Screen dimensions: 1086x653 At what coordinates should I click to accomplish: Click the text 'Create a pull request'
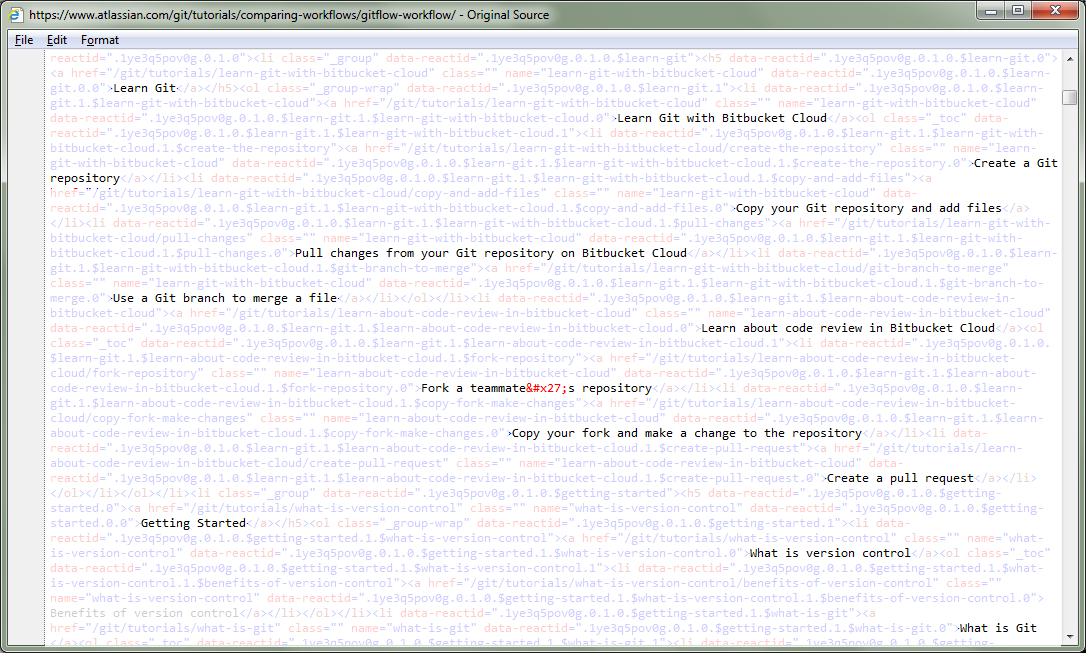click(x=900, y=478)
